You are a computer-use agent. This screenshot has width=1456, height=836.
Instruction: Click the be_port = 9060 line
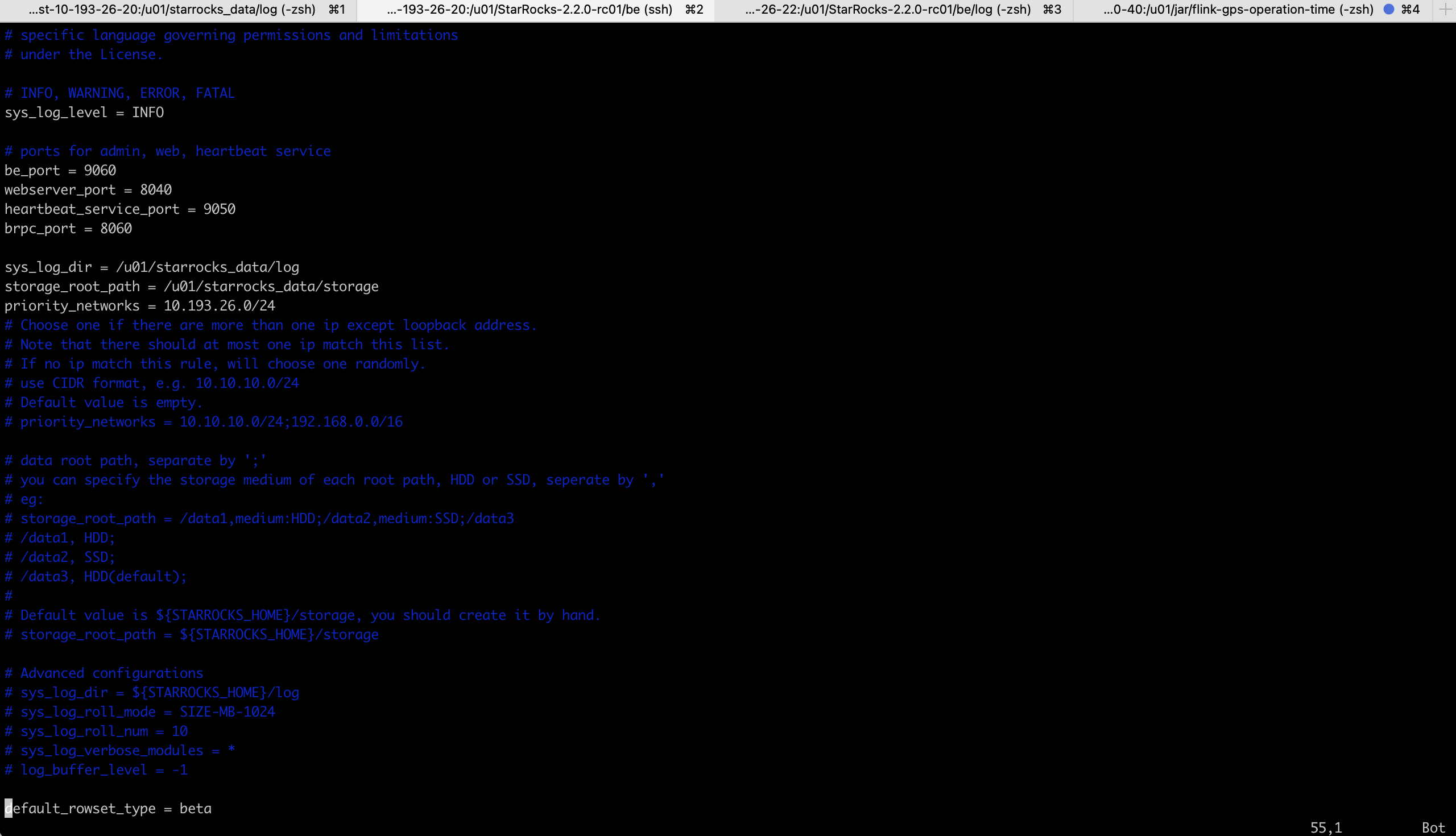tap(60, 171)
